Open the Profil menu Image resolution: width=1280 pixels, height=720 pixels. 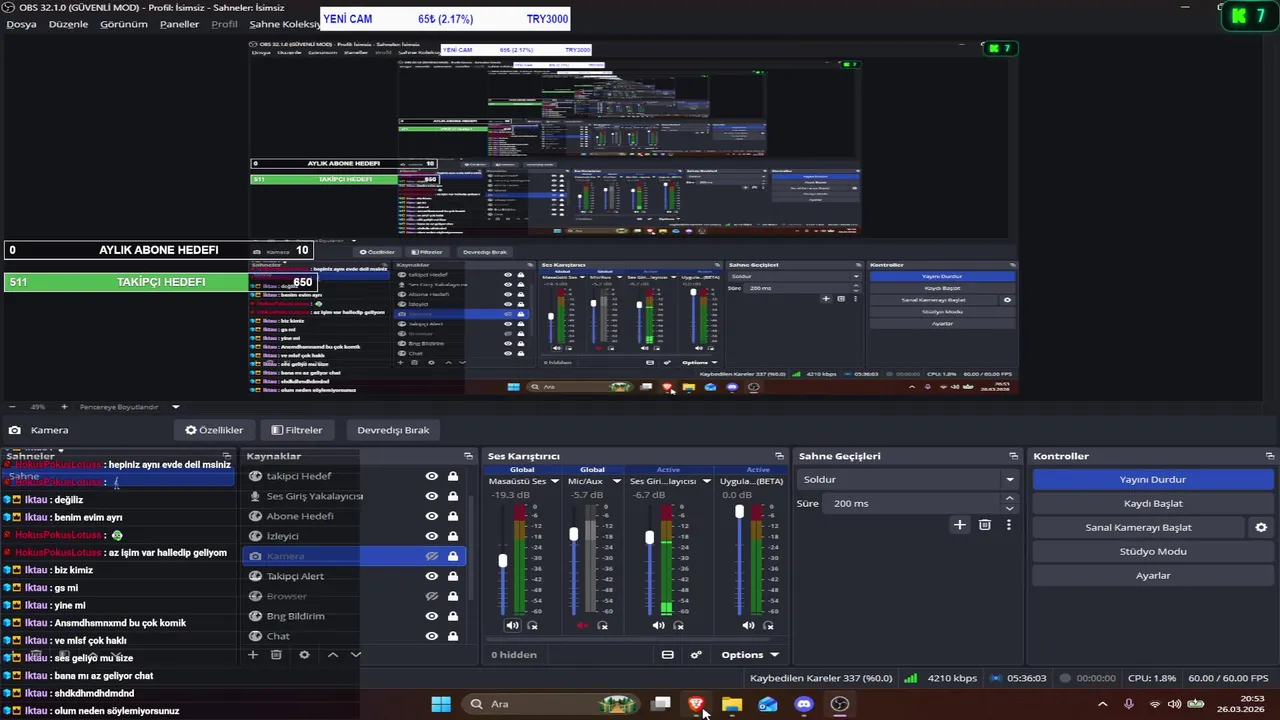click(225, 24)
